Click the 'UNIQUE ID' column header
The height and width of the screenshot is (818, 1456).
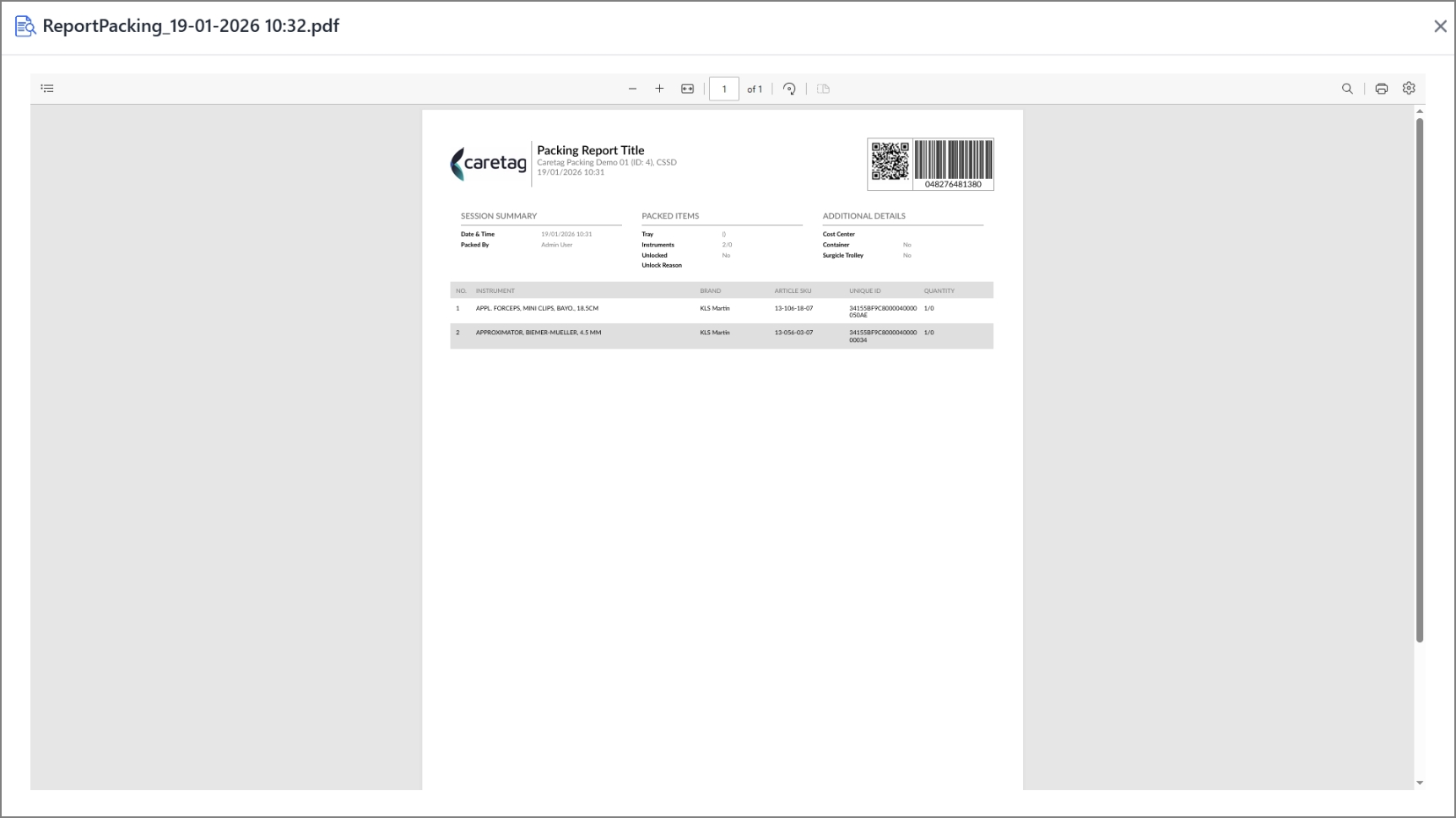tap(864, 291)
